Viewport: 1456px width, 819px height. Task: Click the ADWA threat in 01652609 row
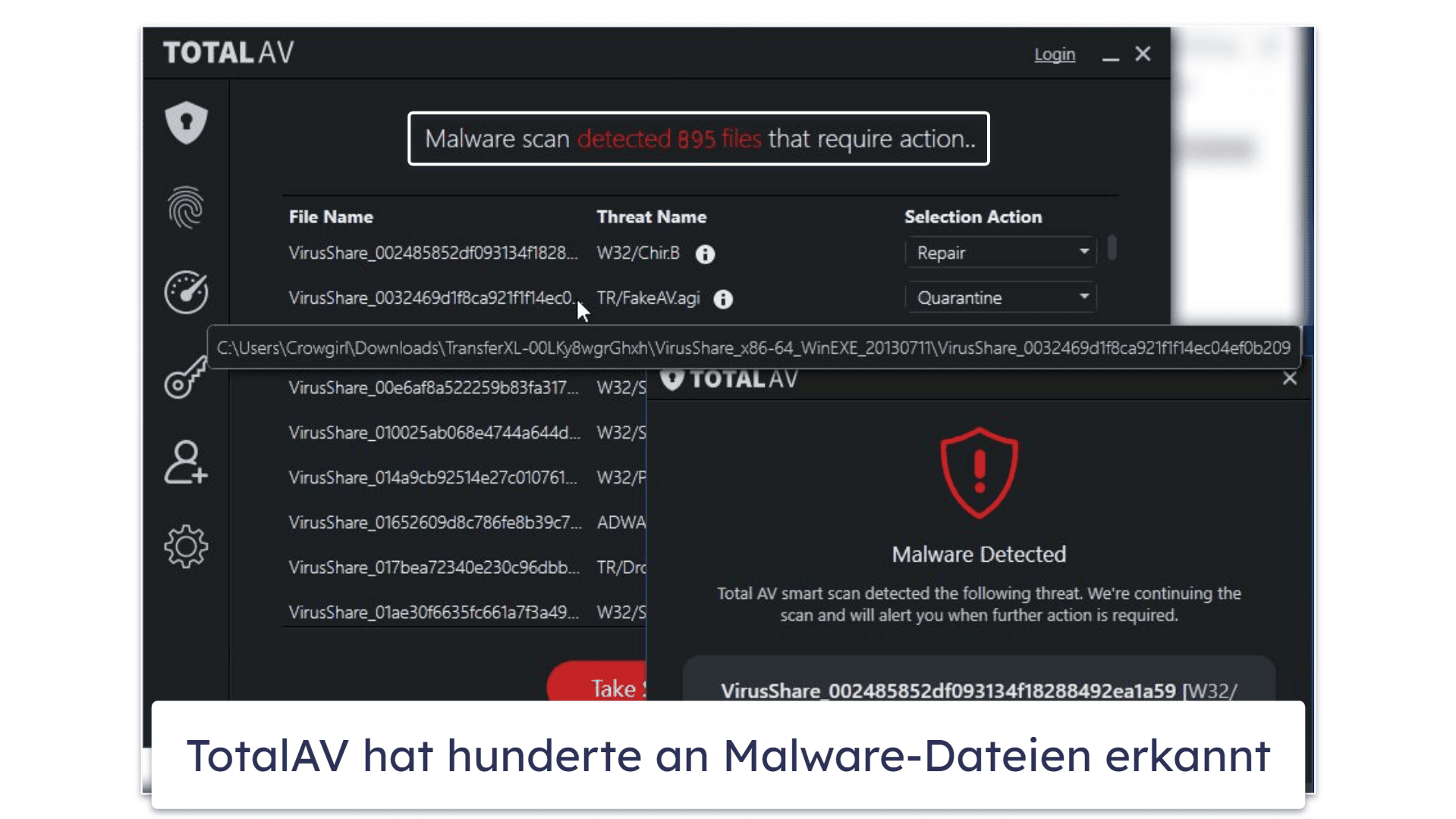point(621,522)
